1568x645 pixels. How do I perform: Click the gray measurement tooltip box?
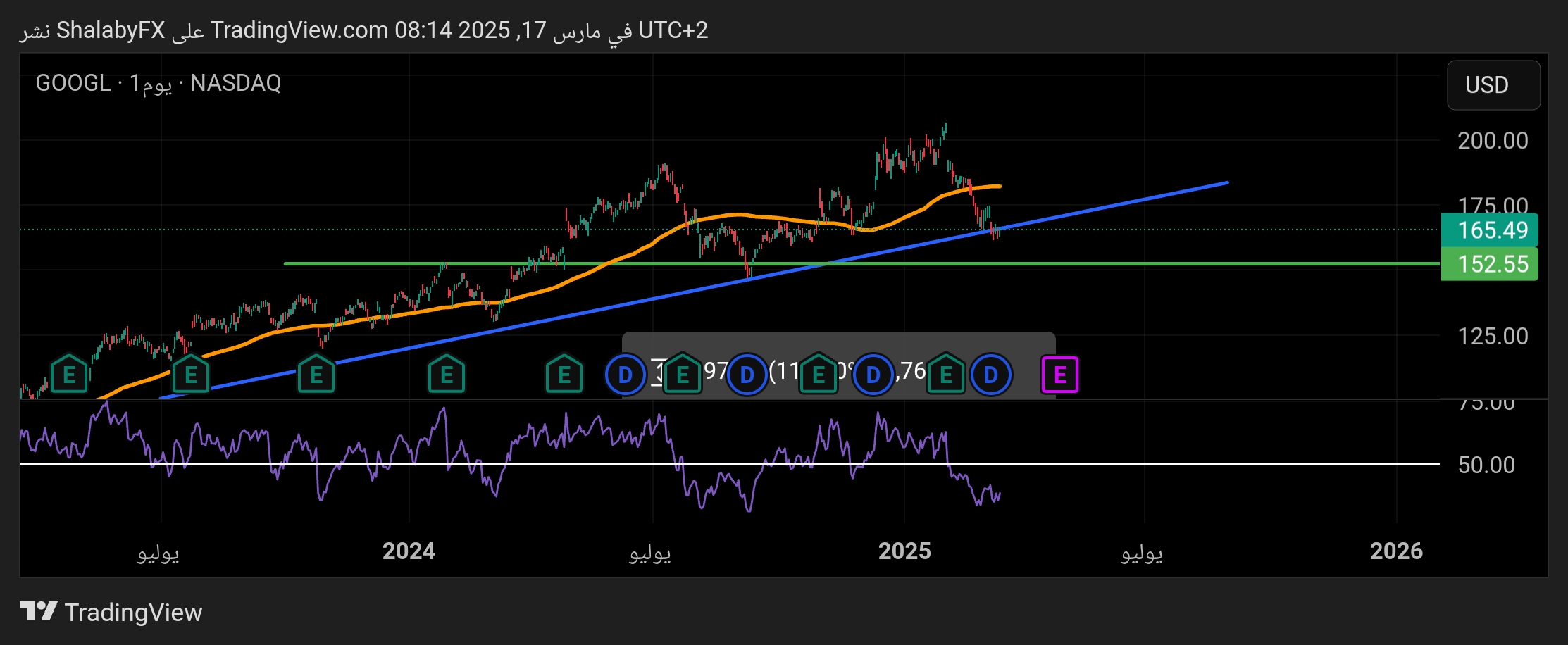(x=838, y=365)
